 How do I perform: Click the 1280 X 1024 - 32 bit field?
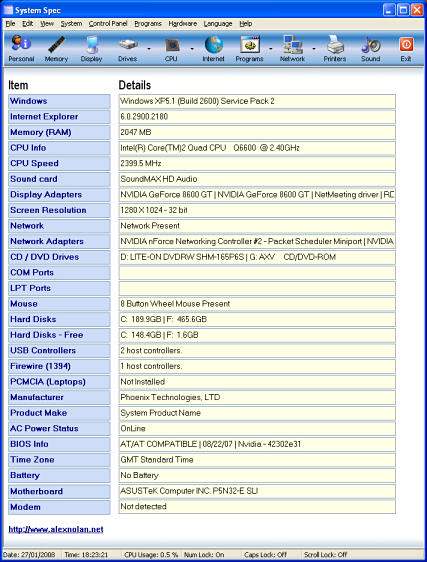(x=257, y=210)
